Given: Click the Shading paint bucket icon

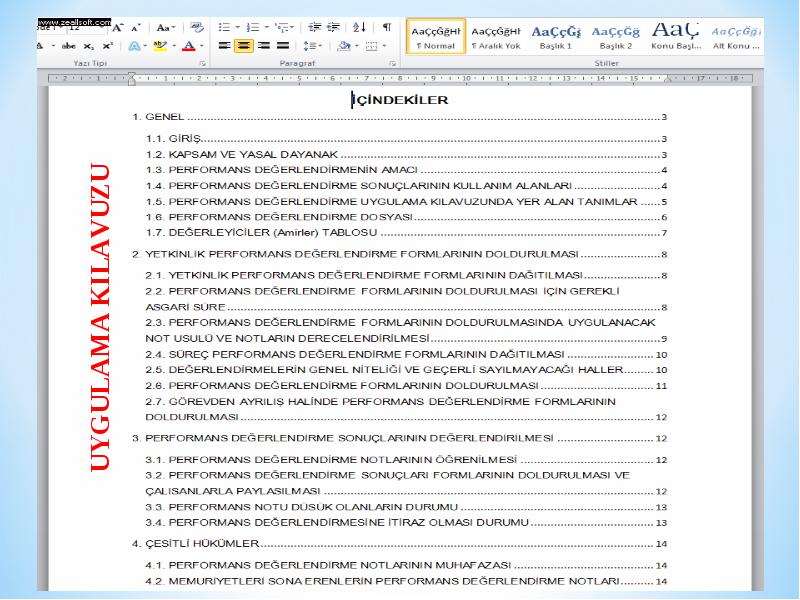Looking at the screenshot, I should 344,46.
